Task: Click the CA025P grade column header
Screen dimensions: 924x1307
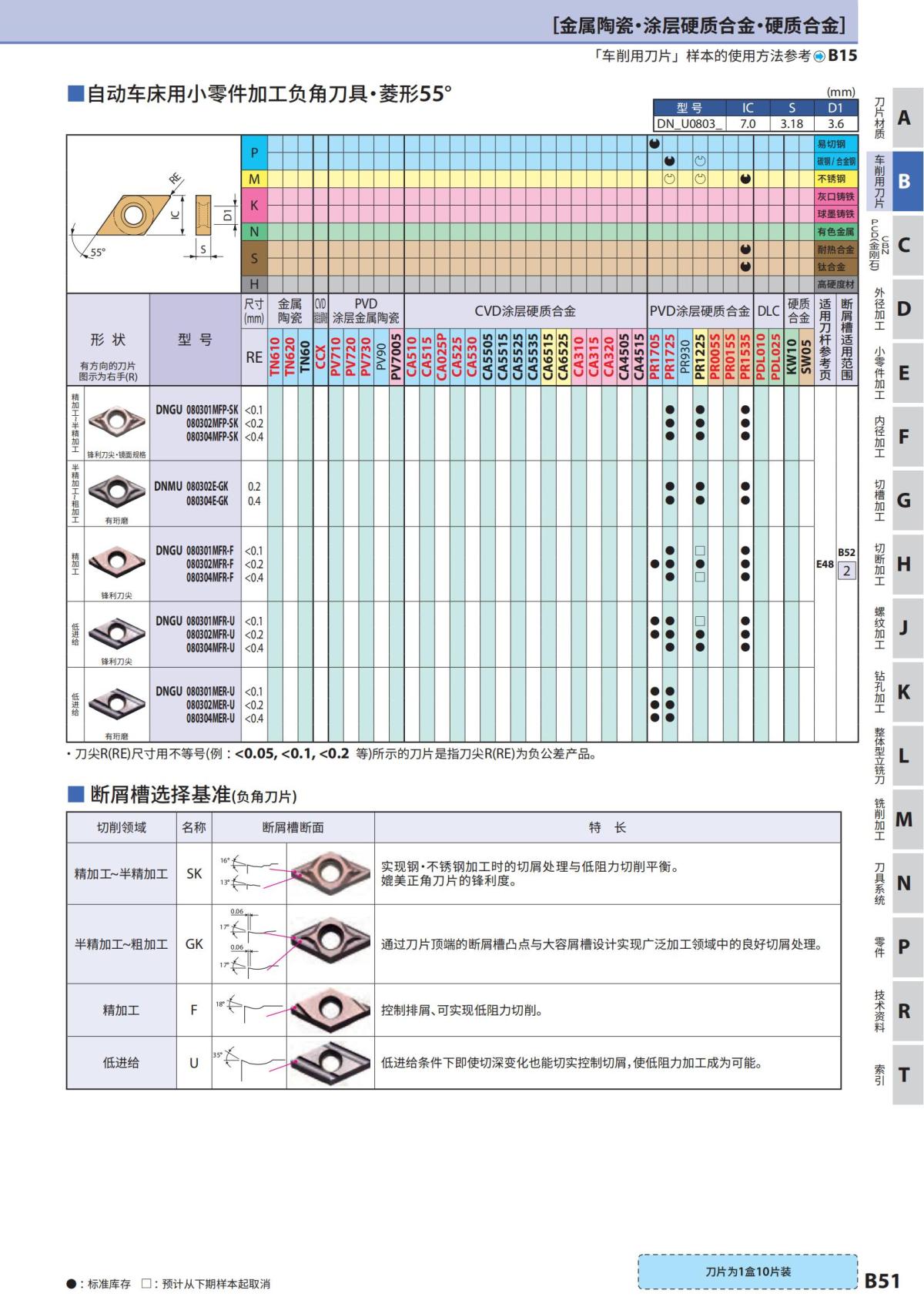Action: point(441,357)
